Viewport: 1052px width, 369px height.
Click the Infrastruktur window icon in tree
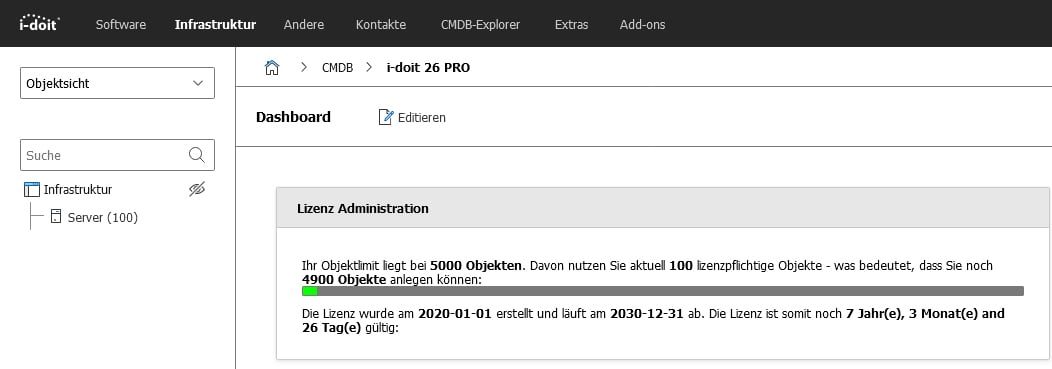coord(32,190)
